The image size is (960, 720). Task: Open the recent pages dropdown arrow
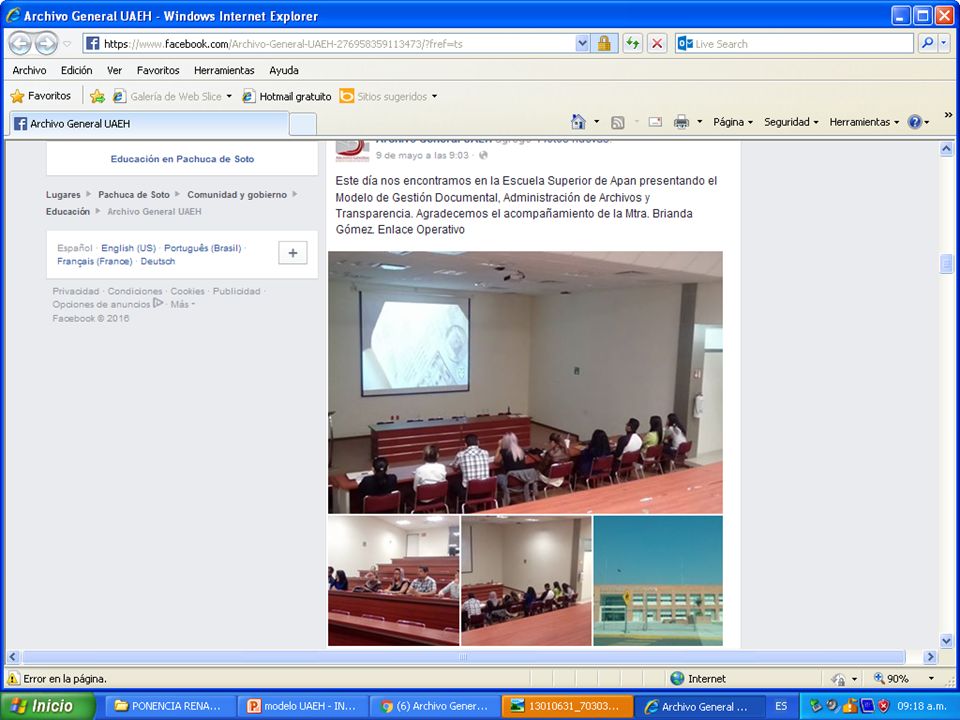(67, 44)
